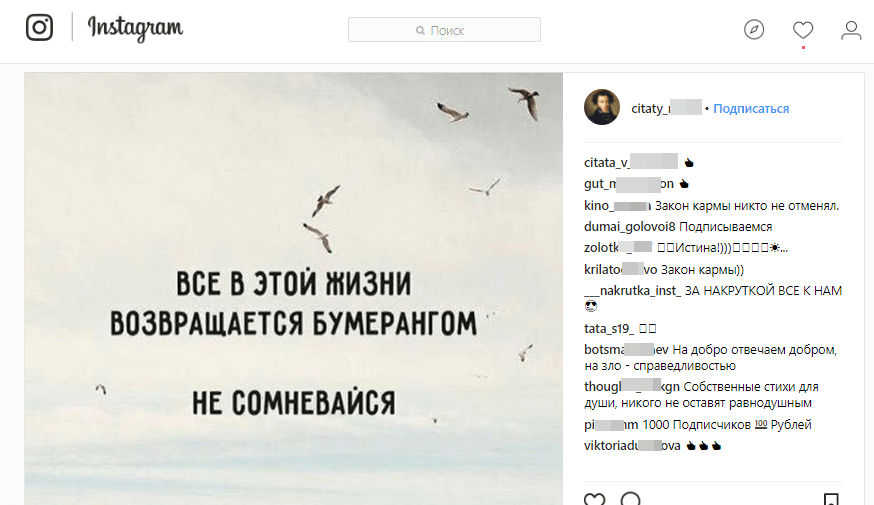Screen dimensions: 874x505
Task: Save the post with bookmark icon
Action: 831,499
